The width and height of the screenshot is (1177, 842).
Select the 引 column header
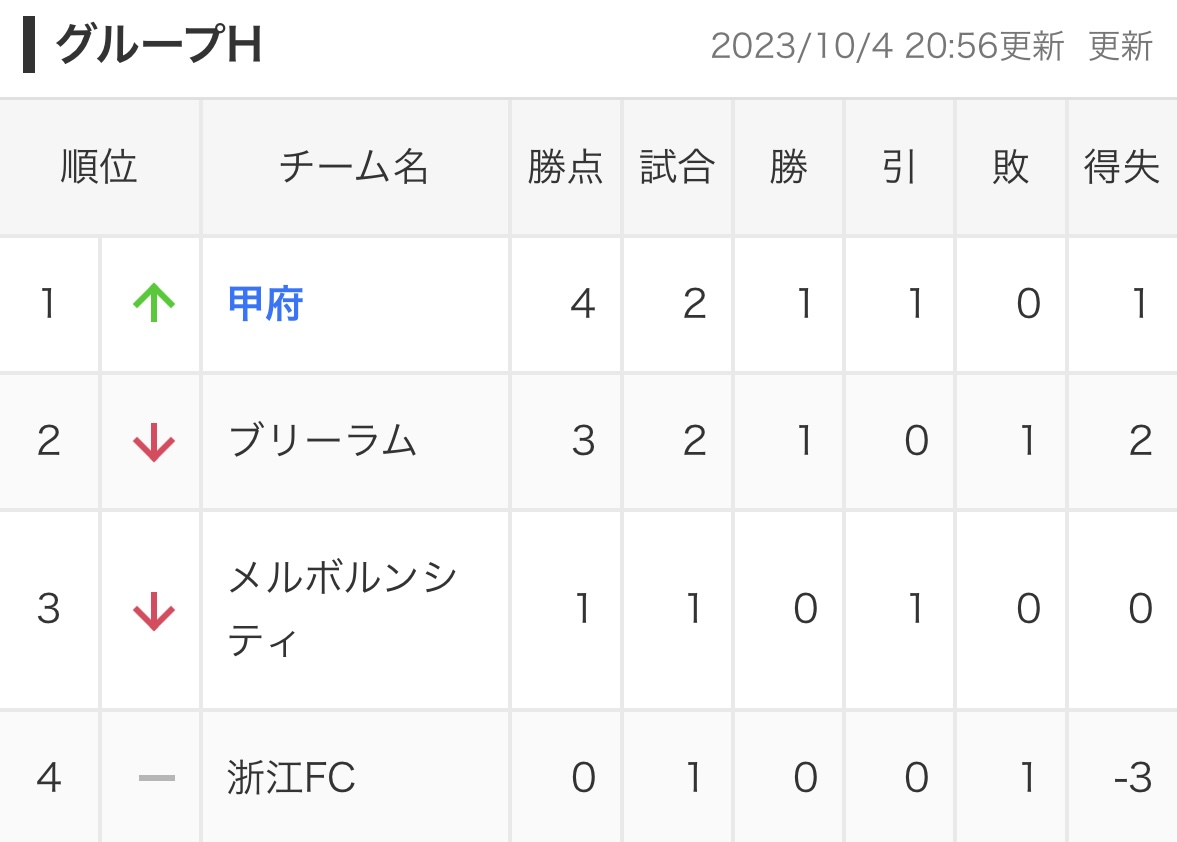[x=899, y=167]
